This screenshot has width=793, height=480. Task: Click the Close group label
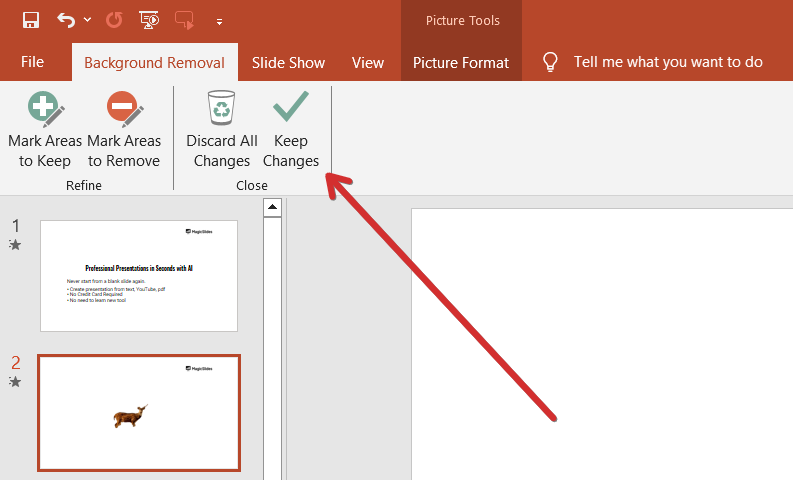point(252,186)
